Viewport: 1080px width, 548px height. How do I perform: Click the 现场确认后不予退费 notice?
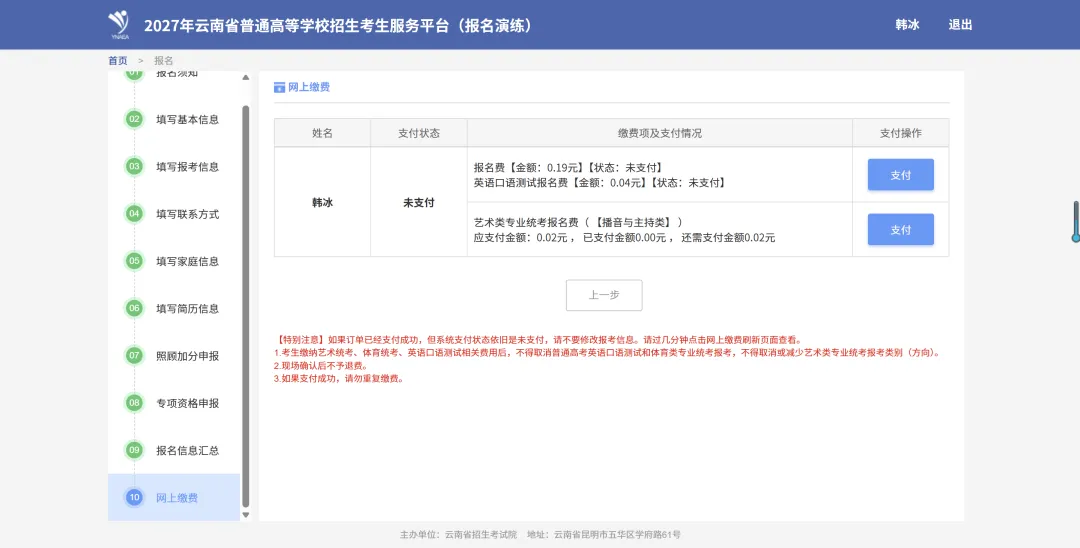[x=321, y=366]
